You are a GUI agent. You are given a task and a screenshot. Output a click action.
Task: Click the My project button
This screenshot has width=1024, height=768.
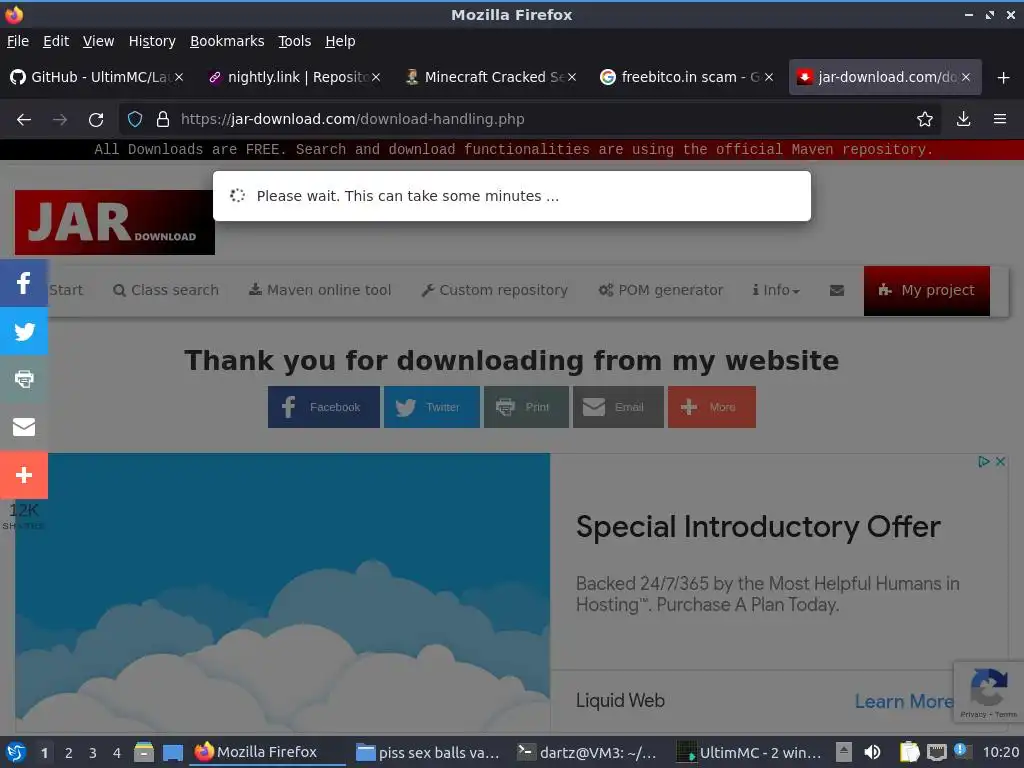coord(926,291)
